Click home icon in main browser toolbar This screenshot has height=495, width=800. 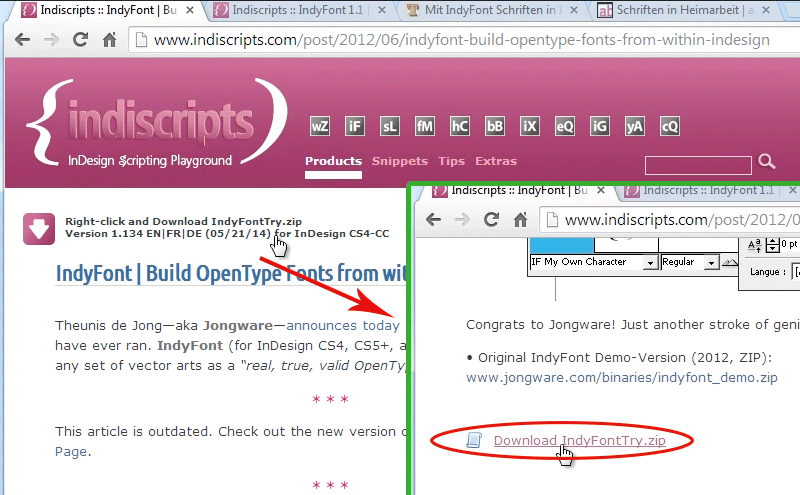coord(109,39)
